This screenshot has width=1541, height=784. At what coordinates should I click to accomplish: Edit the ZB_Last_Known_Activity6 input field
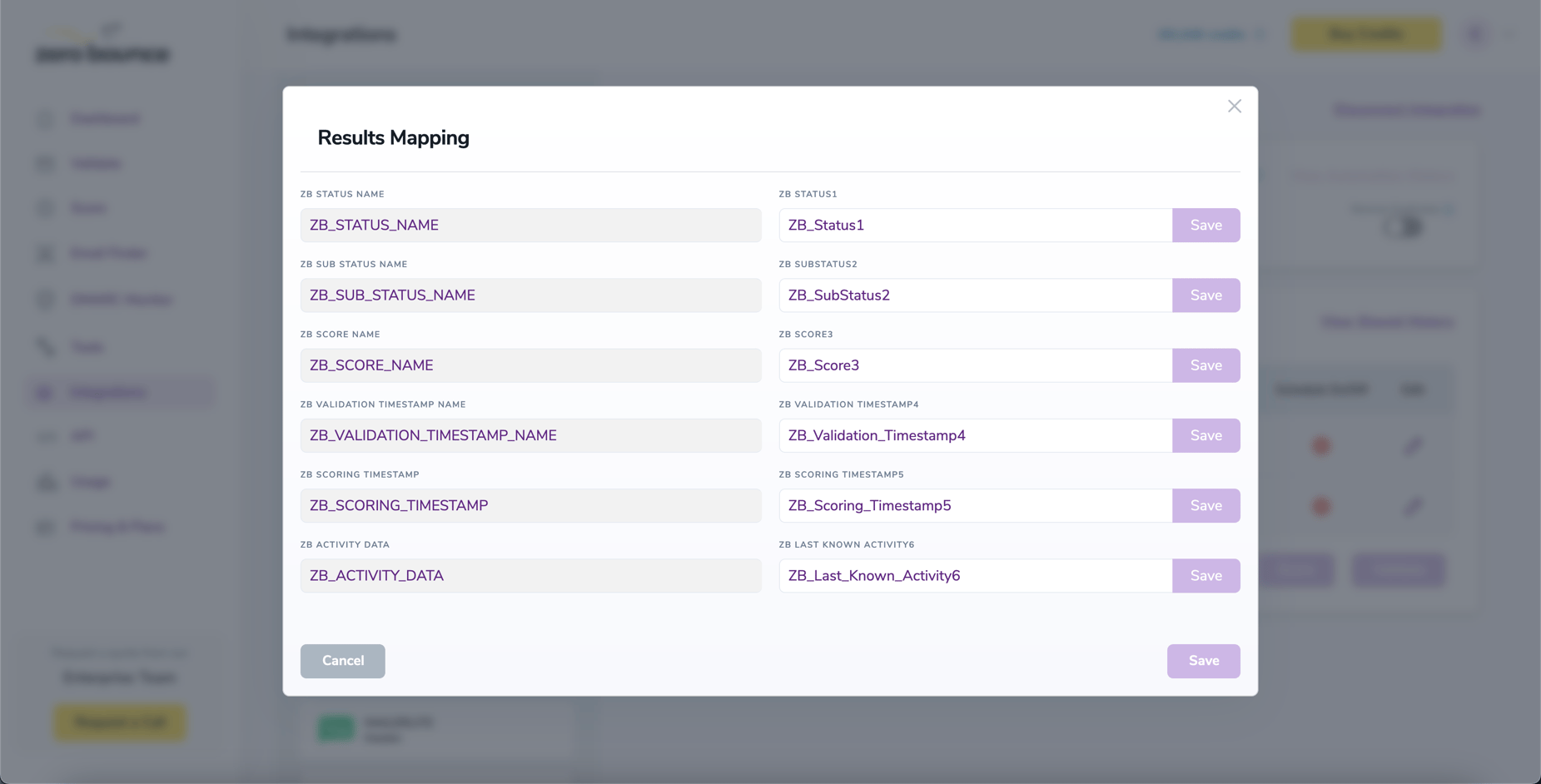(x=975, y=575)
